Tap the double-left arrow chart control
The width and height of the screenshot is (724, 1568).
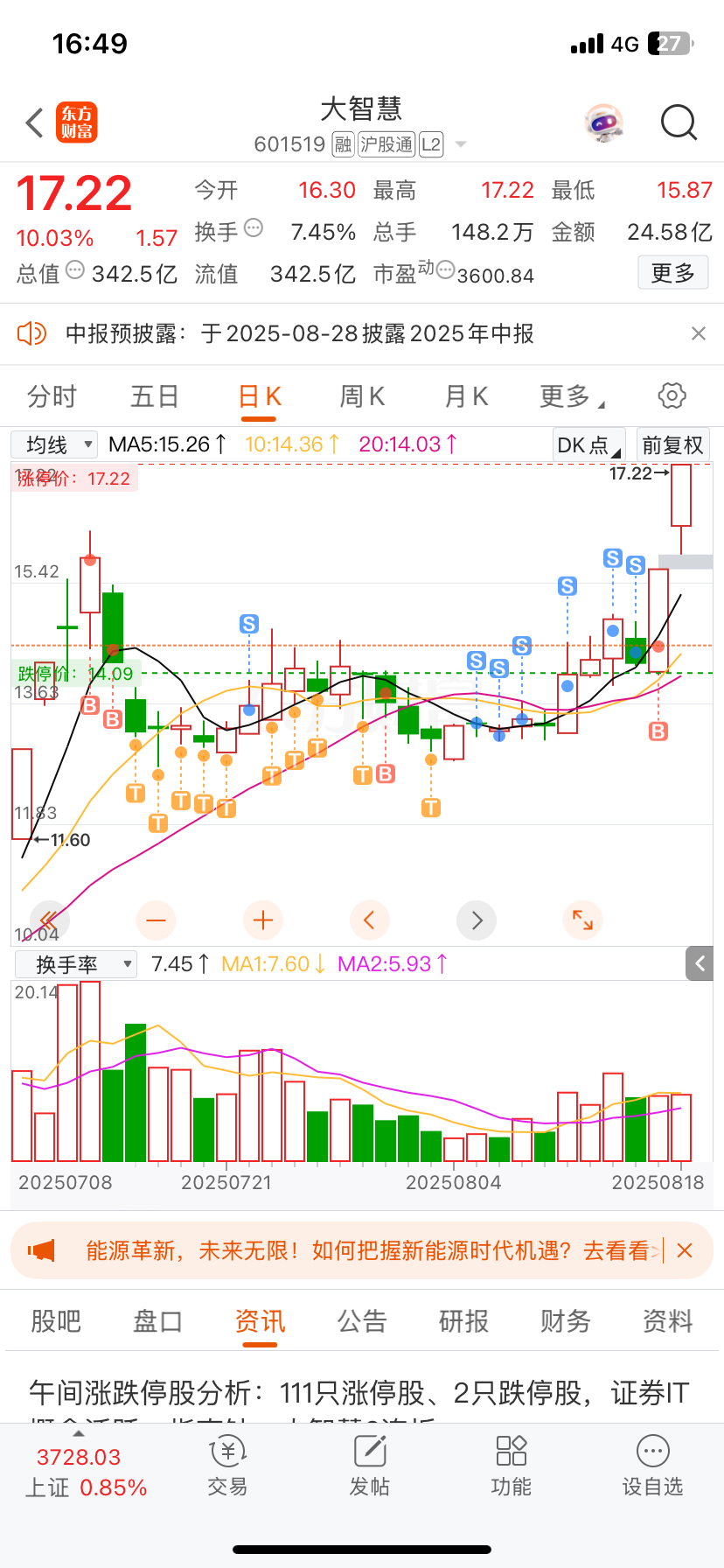point(48,920)
